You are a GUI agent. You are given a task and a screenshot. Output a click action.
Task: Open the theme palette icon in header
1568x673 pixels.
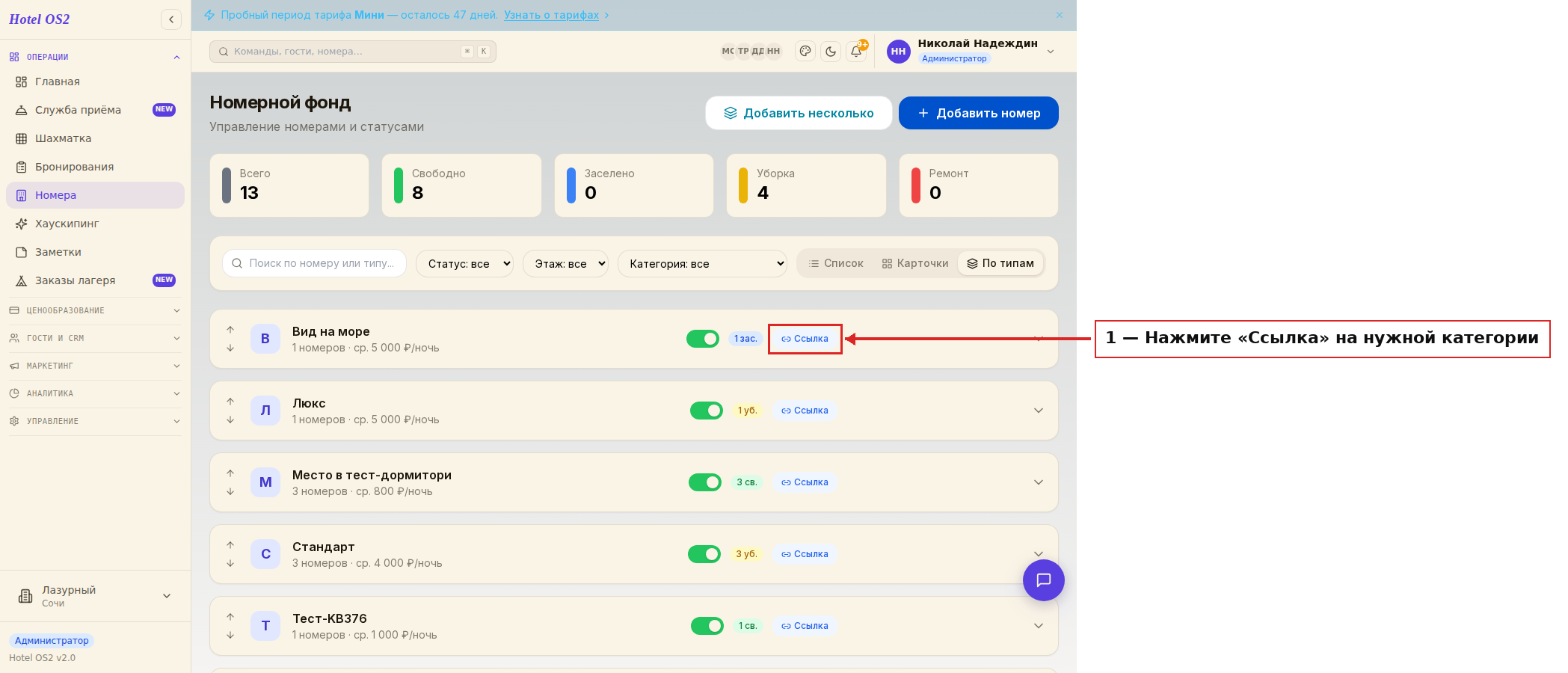[805, 51]
